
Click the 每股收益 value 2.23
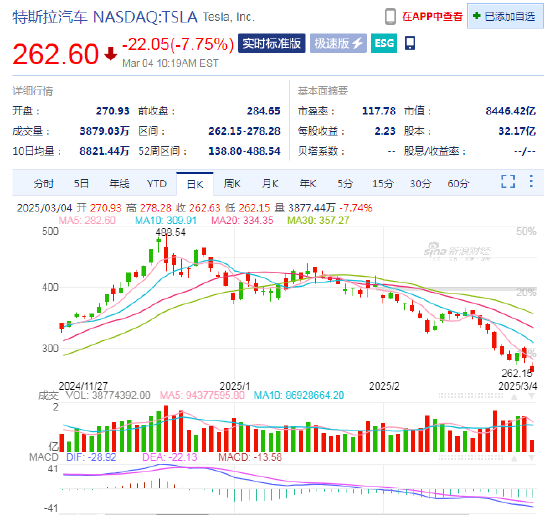point(385,131)
